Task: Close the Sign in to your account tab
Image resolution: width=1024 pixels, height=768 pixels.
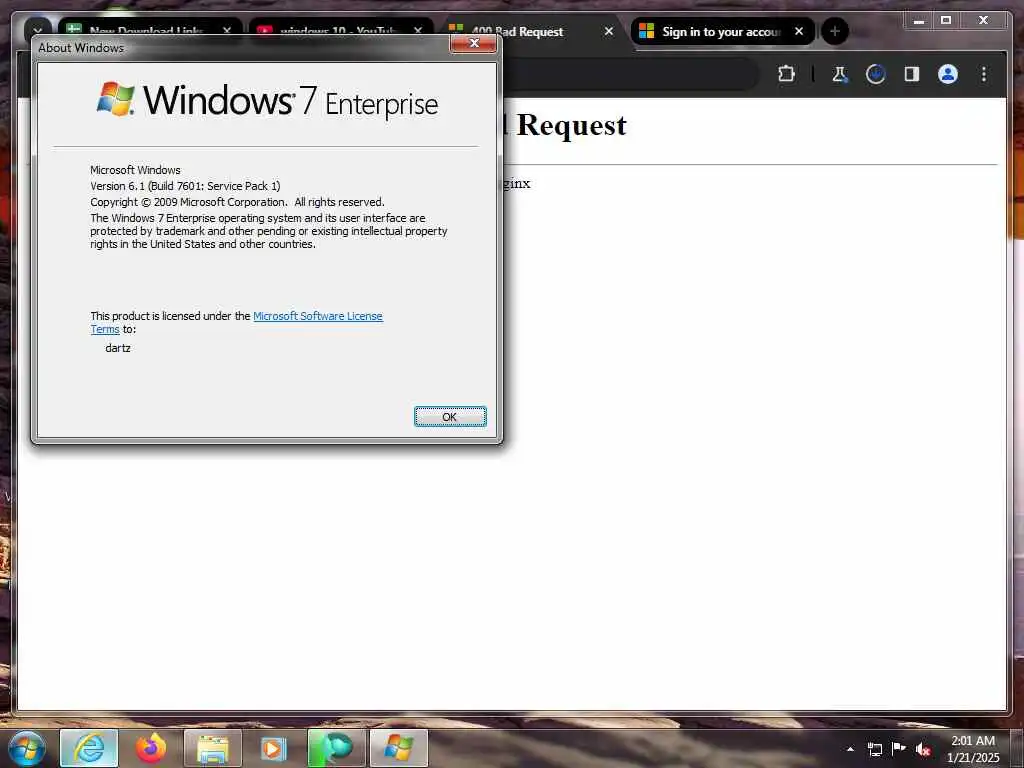Action: (x=799, y=31)
